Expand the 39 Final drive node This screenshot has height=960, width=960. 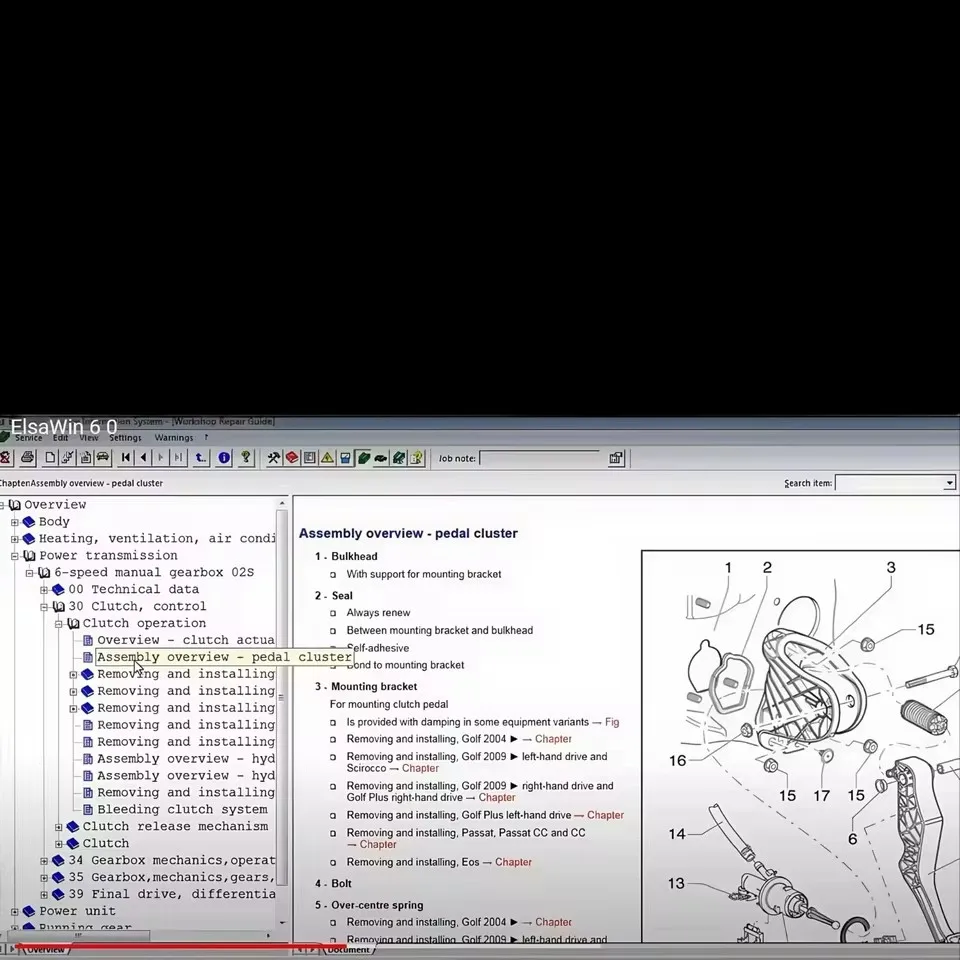(44, 894)
